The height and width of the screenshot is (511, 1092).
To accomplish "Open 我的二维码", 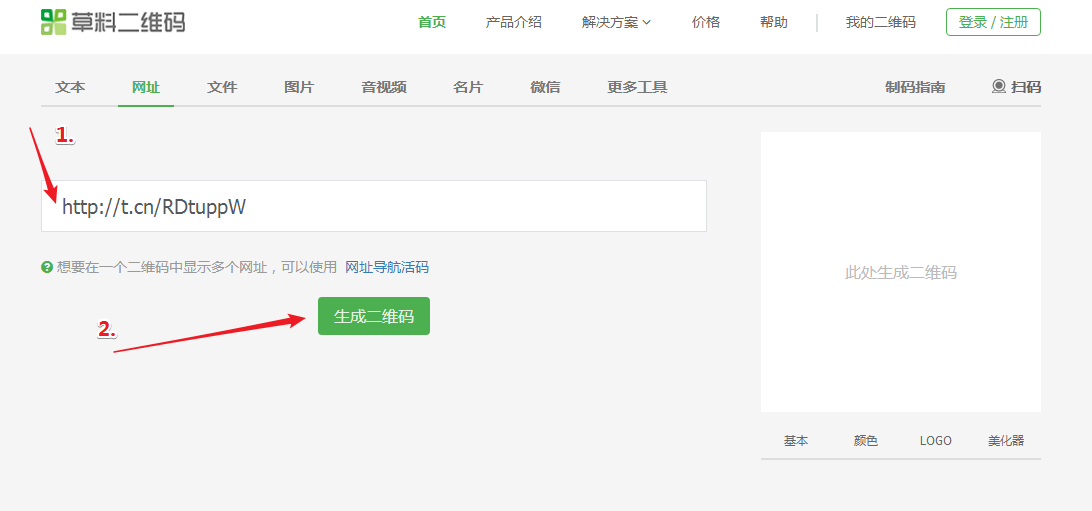I will pyautogui.click(x=880, y=22).
